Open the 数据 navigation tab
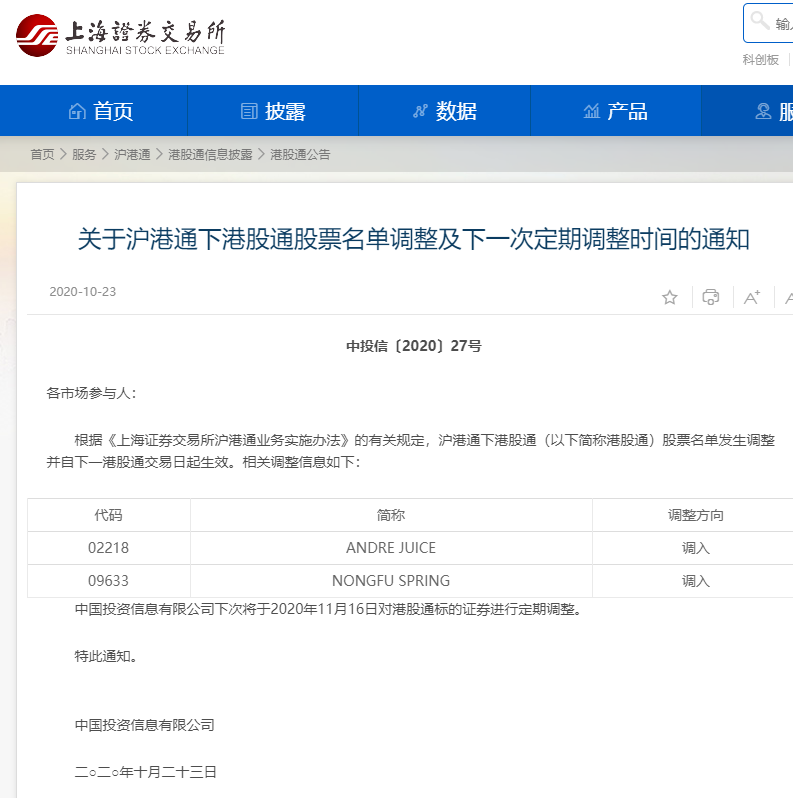The image size is (793, 798). 445,111
